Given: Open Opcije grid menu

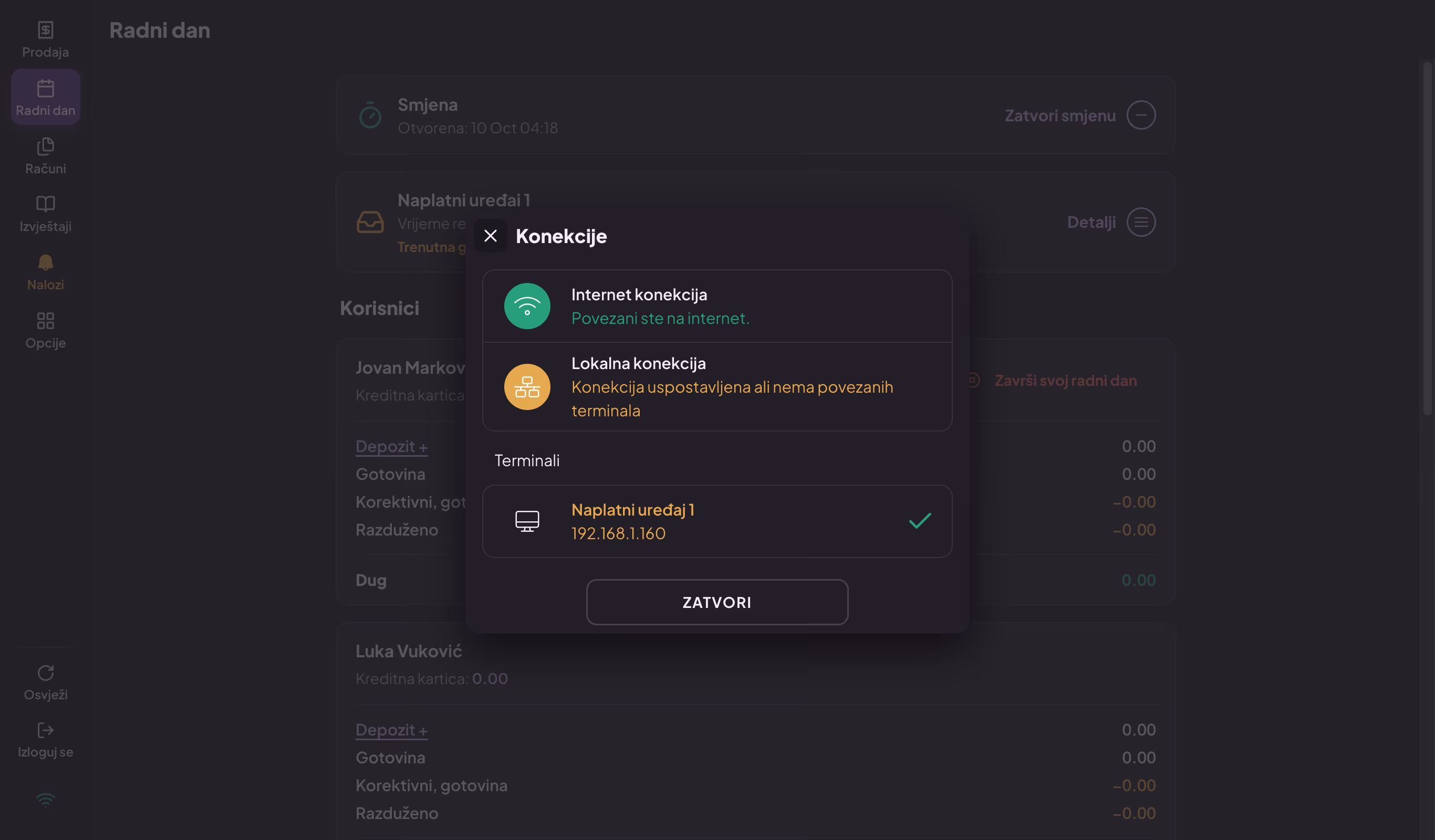Looking at the screenshot, I should [46, 331].
